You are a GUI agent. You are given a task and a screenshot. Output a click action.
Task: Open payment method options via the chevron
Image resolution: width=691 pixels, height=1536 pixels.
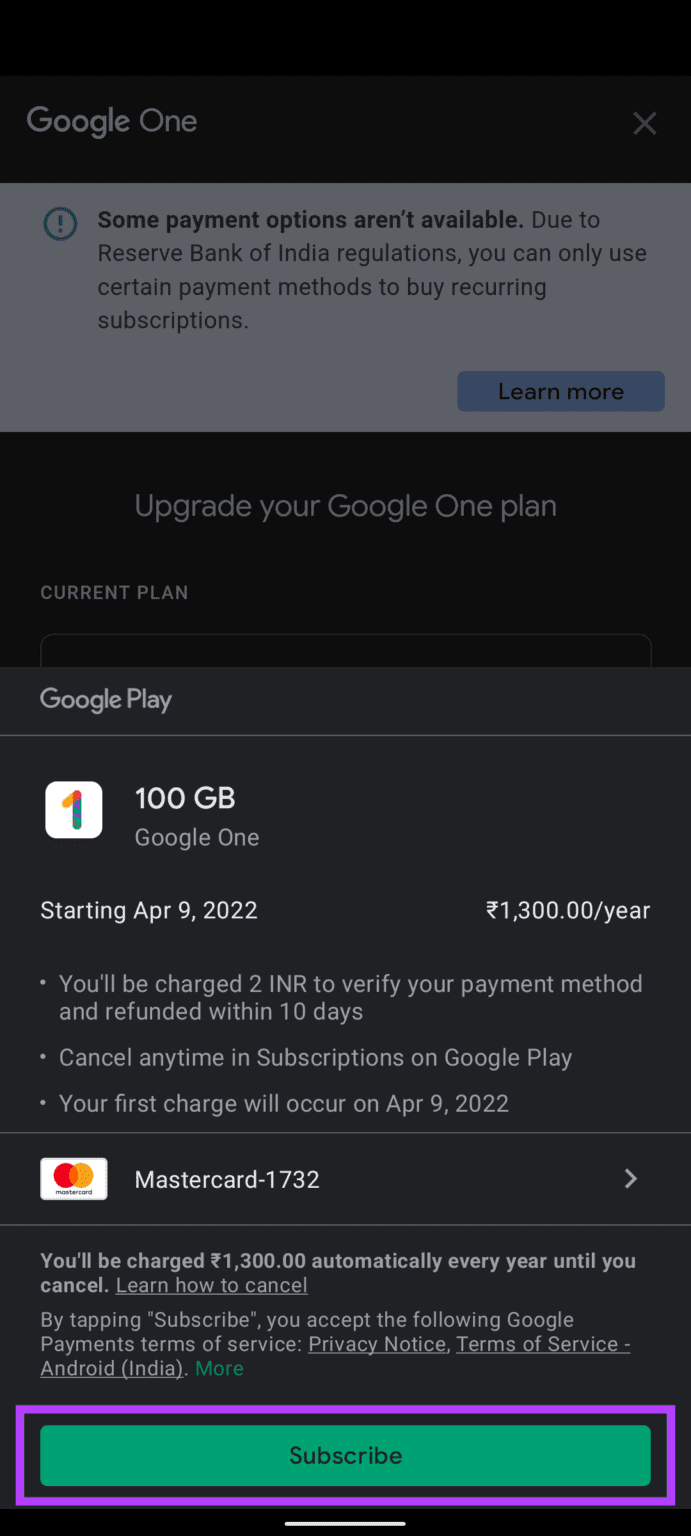630,1178
